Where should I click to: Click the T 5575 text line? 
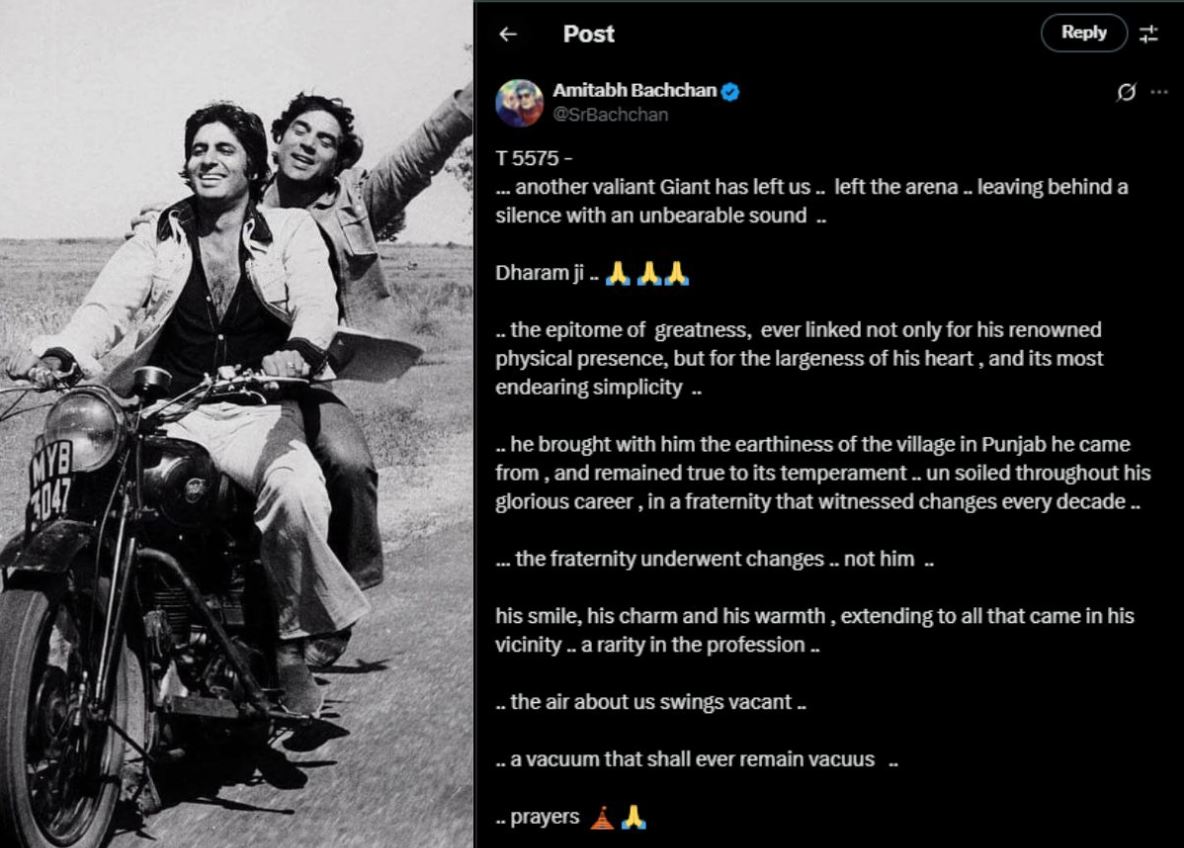coord(533,158)
